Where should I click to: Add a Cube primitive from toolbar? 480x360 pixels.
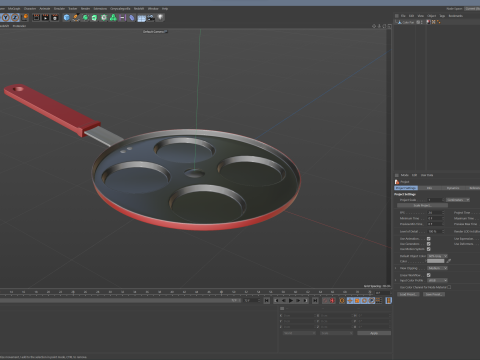click(x=67, y=18)
